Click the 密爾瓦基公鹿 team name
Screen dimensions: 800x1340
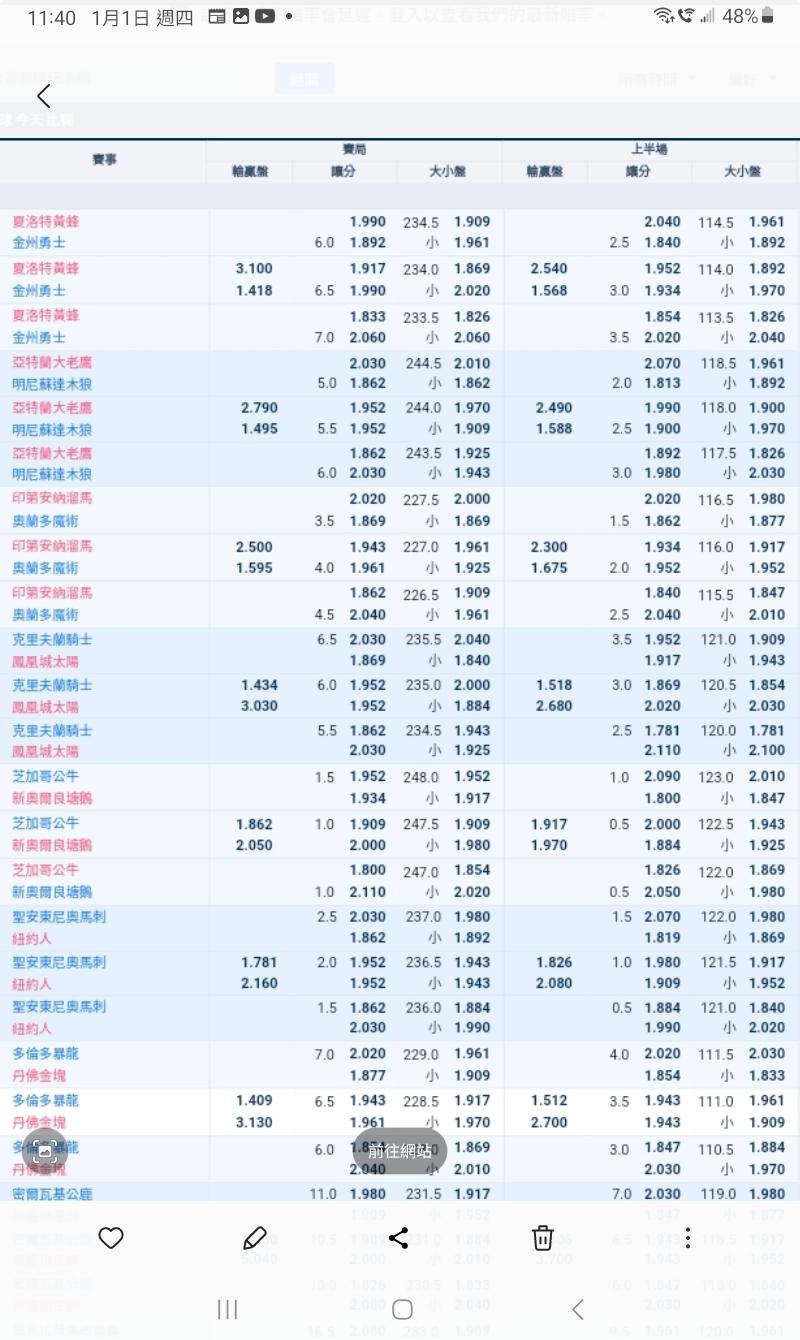click(x=52, y=1194)
